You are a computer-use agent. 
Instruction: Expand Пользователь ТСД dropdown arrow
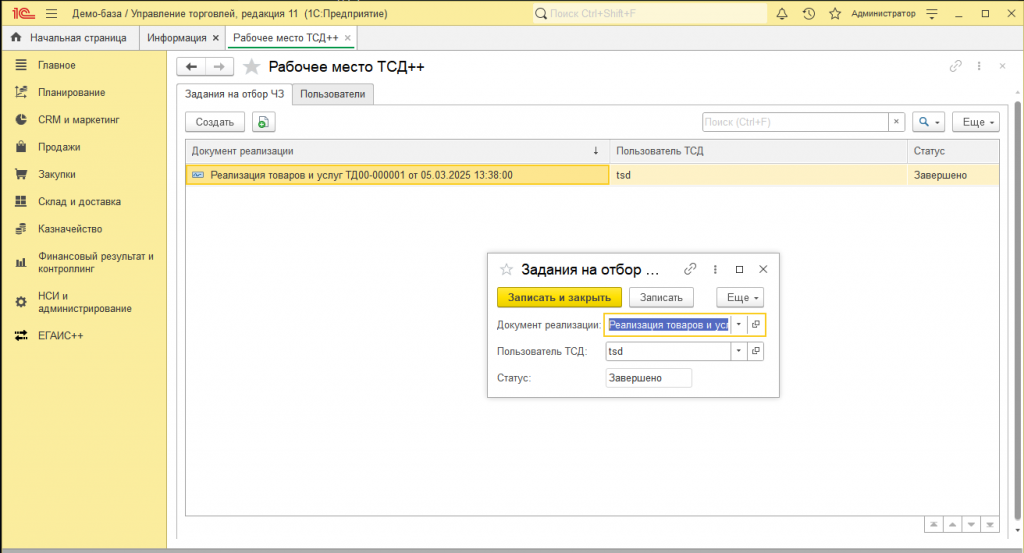coord(739,351)
